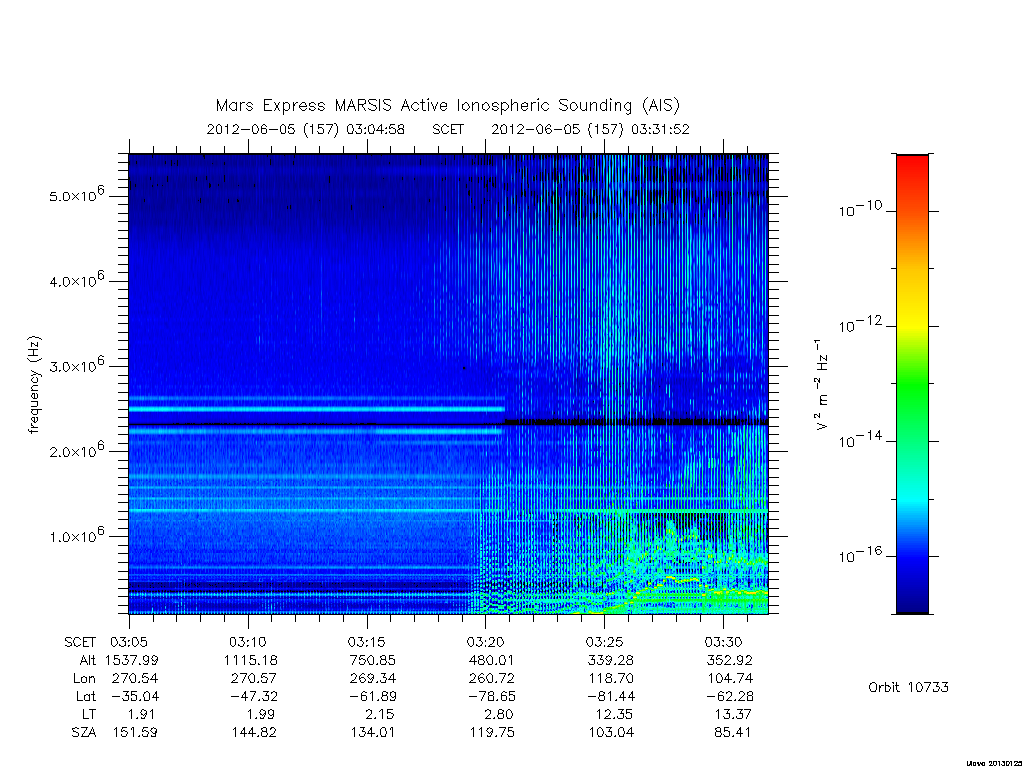This screenshot has width=1024, height=768.
Task: Click latitude value "-78.65"
Action: (x=490, y=697)
